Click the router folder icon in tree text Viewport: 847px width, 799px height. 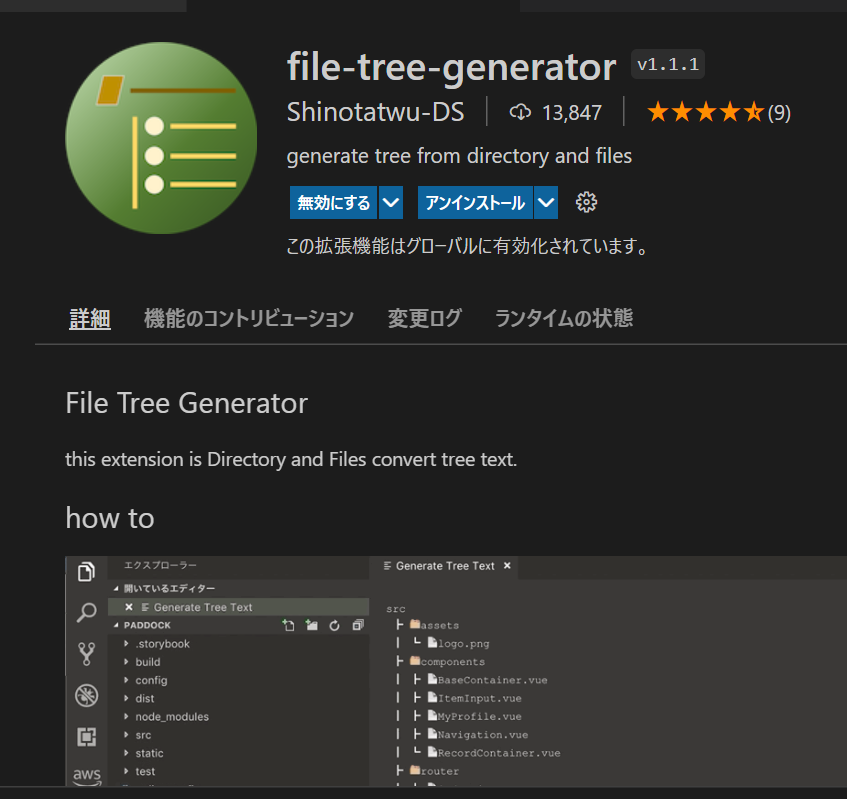tap(415, 770)
